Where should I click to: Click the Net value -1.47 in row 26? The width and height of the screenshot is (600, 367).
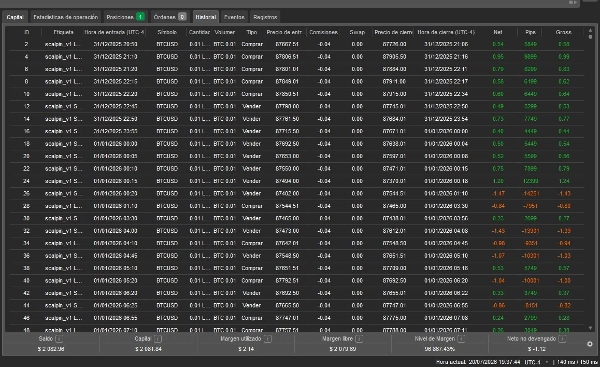click(498, 193)
